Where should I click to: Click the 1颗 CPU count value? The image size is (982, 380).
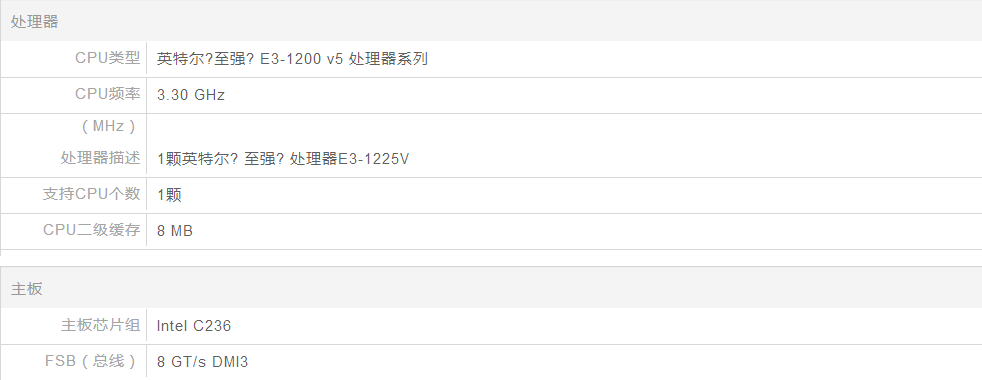(169, 195)
